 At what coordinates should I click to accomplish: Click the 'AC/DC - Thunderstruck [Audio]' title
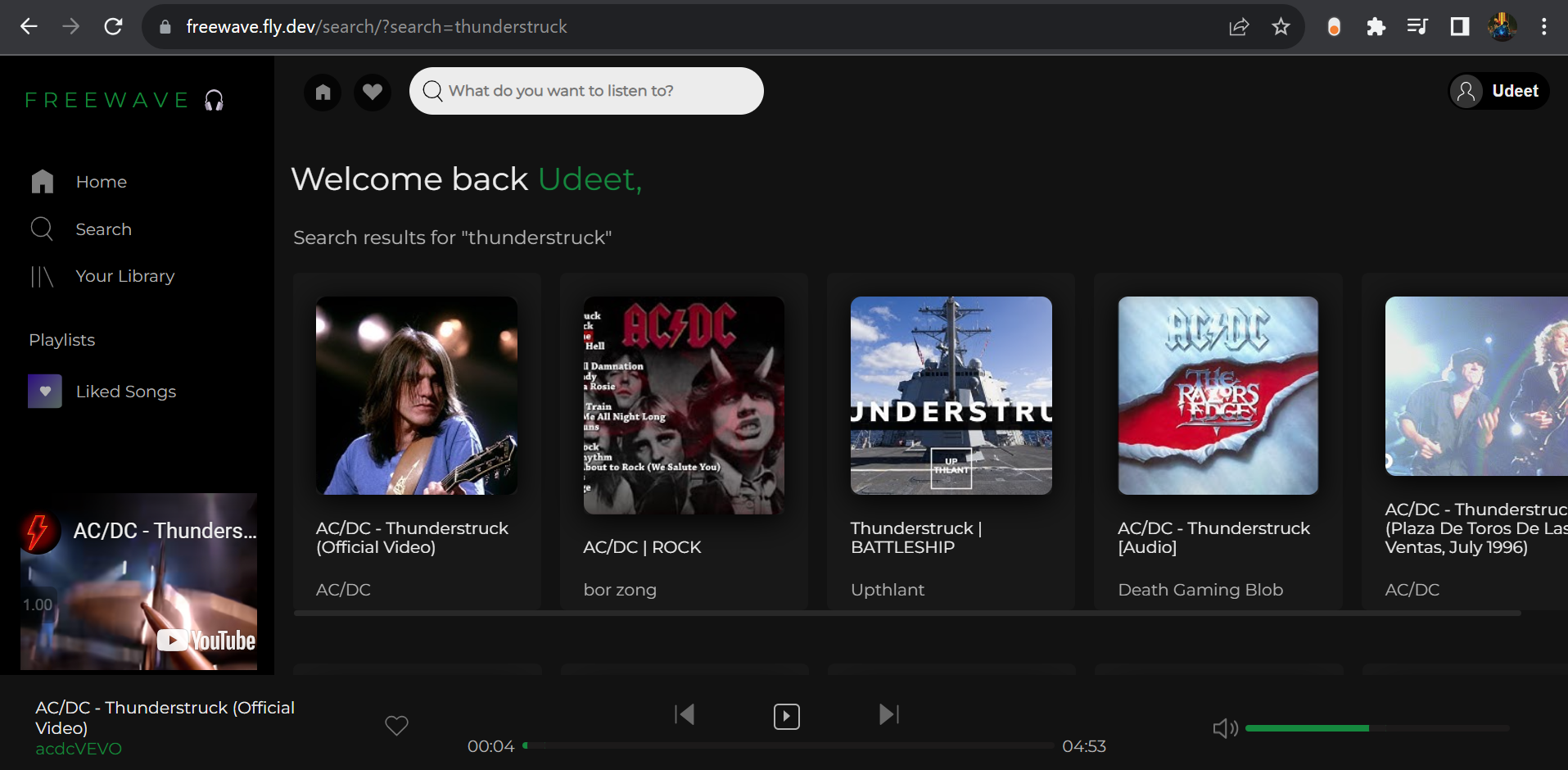(1214, 537)
